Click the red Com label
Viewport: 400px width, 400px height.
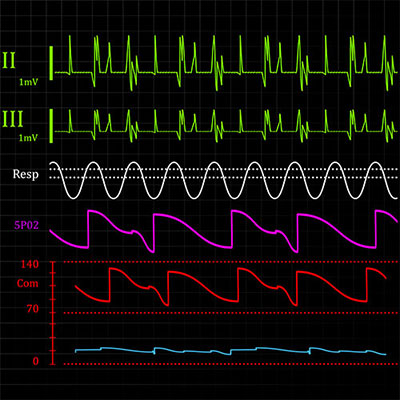28,284
